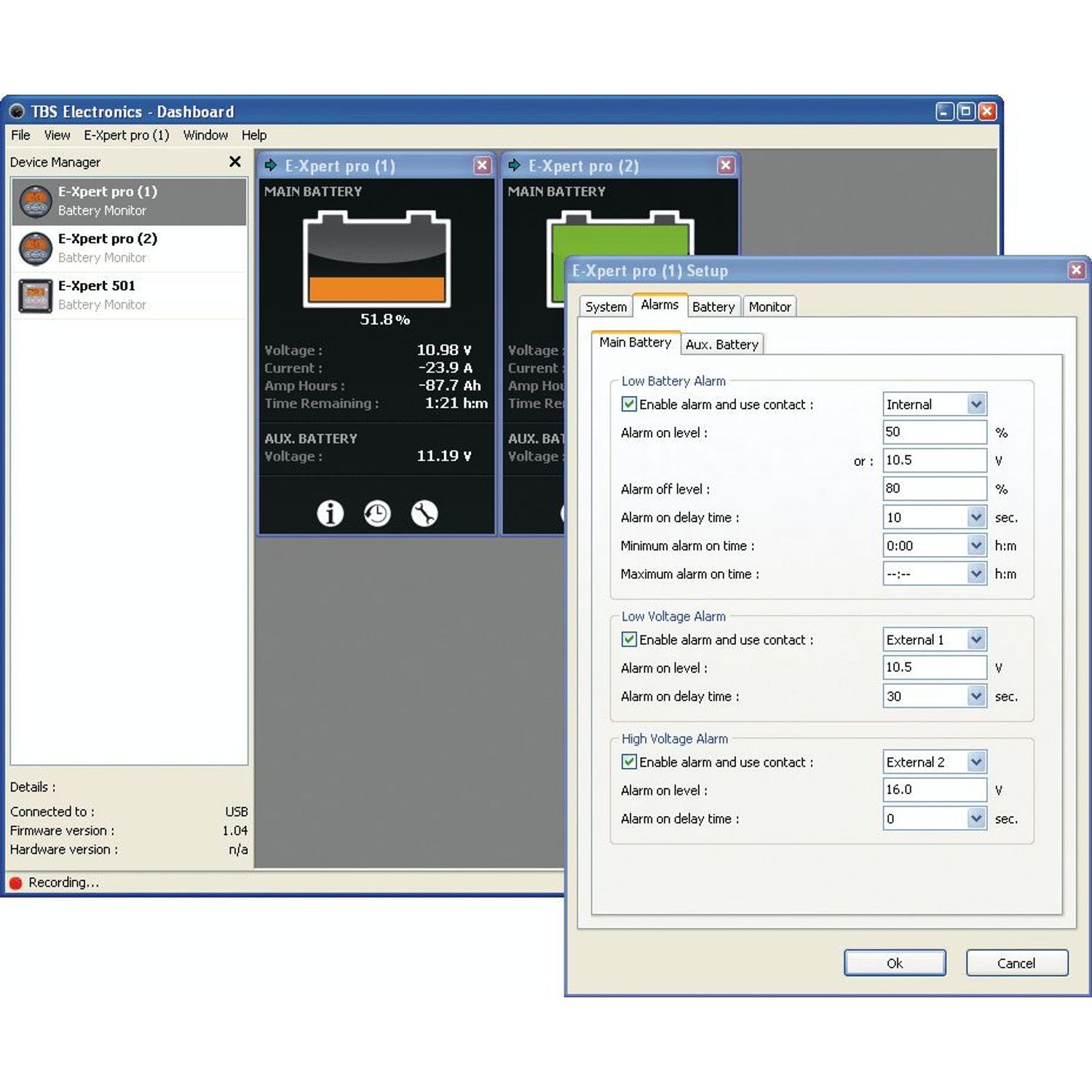This screenshot has width=1092, height=1092.
Task: Click Ok in Setup dialog
Action: 895,963
